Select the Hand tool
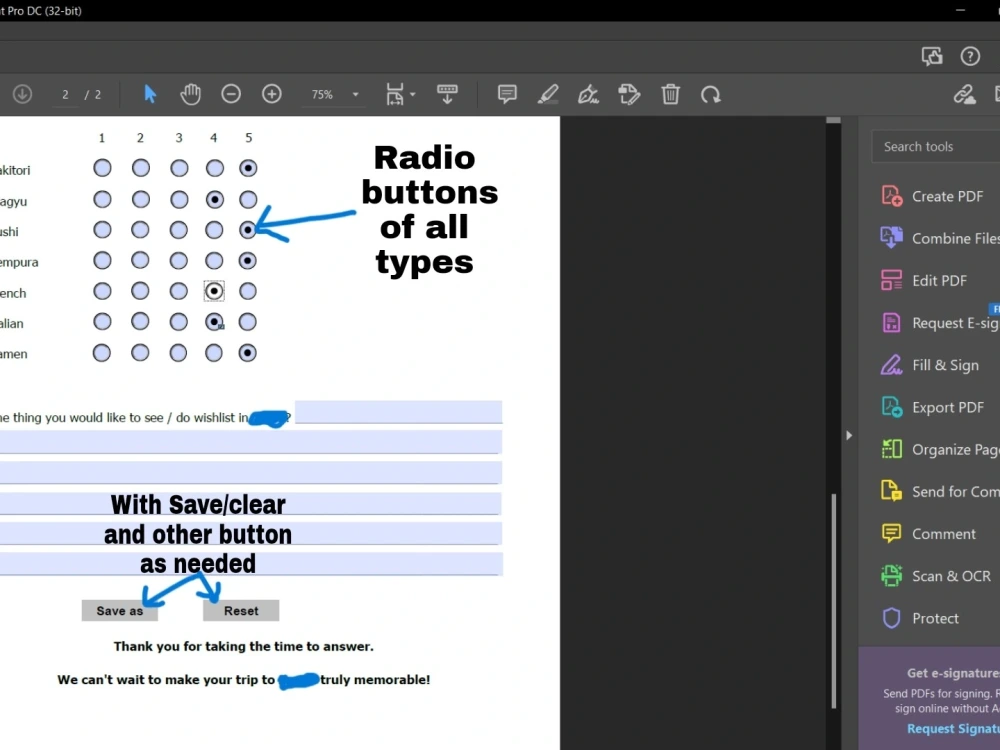Screen dimensions: 1000x750 pos(190,93)
